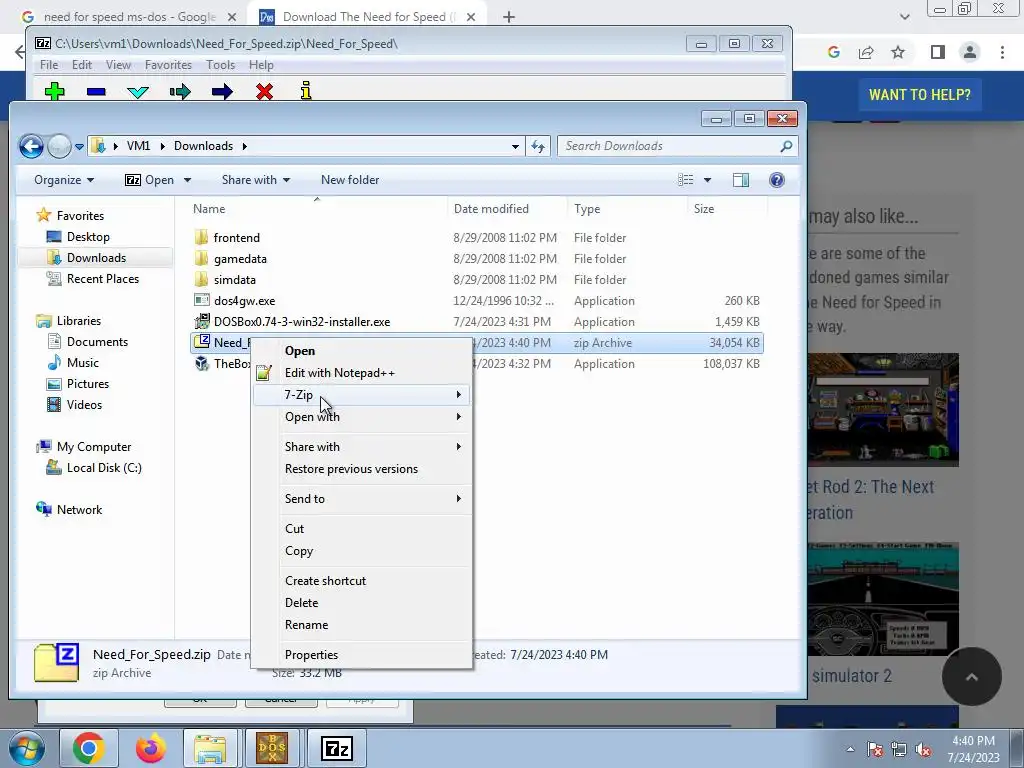Select the dos4gw.exe file icon

pyautogui.click(x=202, y=300)
